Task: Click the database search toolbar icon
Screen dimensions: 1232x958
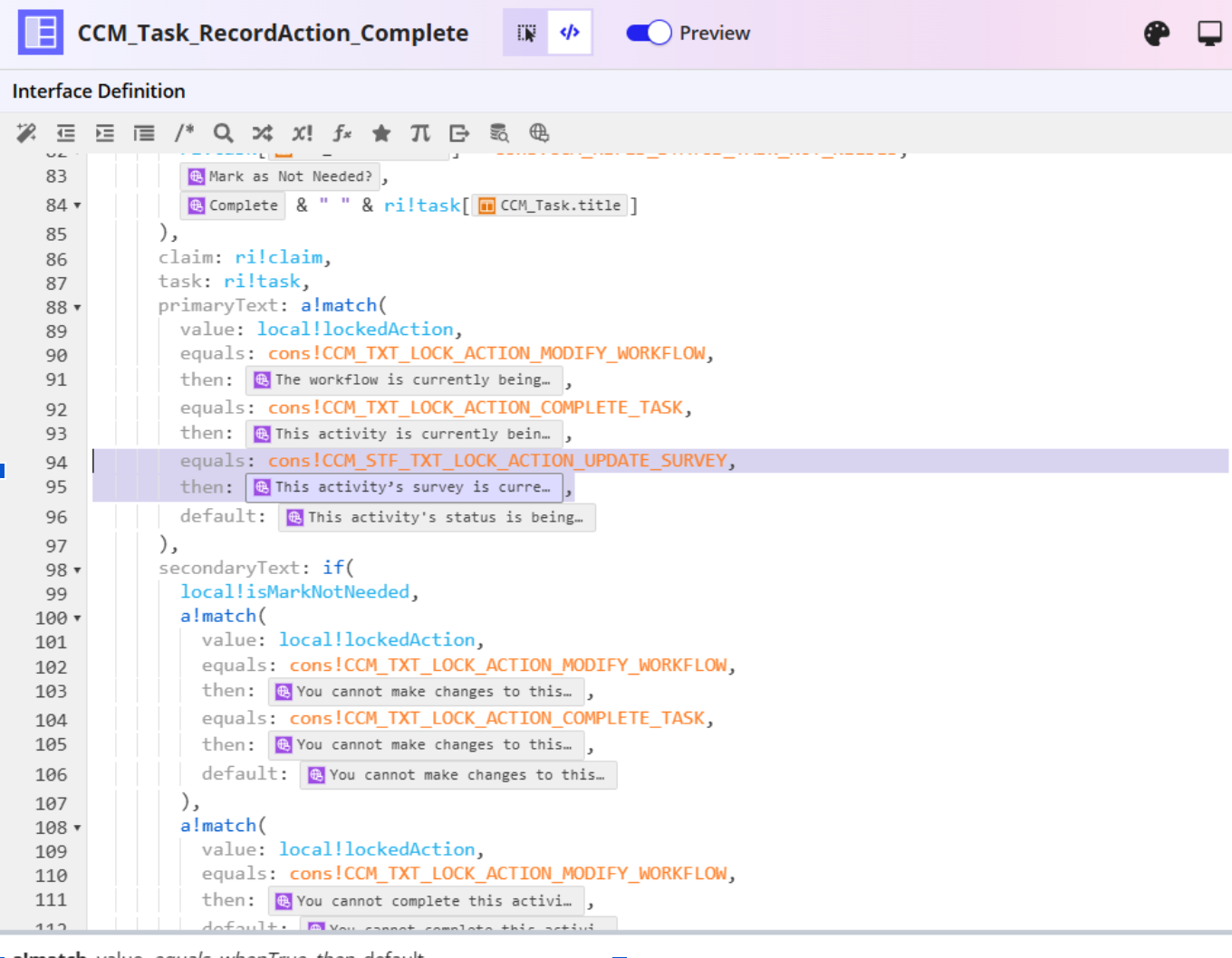Action: pos(499,133)
